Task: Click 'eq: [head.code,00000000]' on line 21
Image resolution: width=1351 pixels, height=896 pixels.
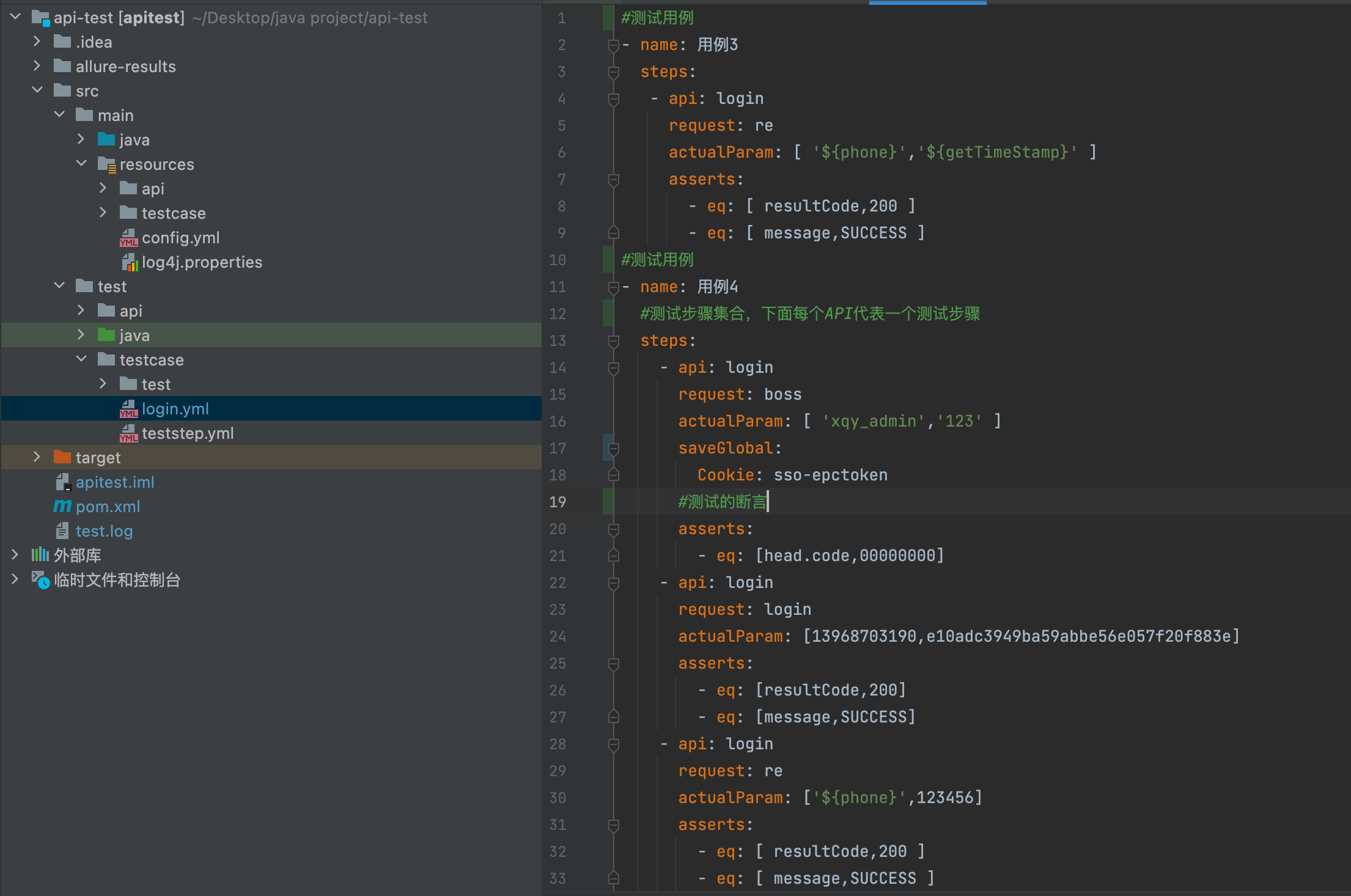Action: 830,556
